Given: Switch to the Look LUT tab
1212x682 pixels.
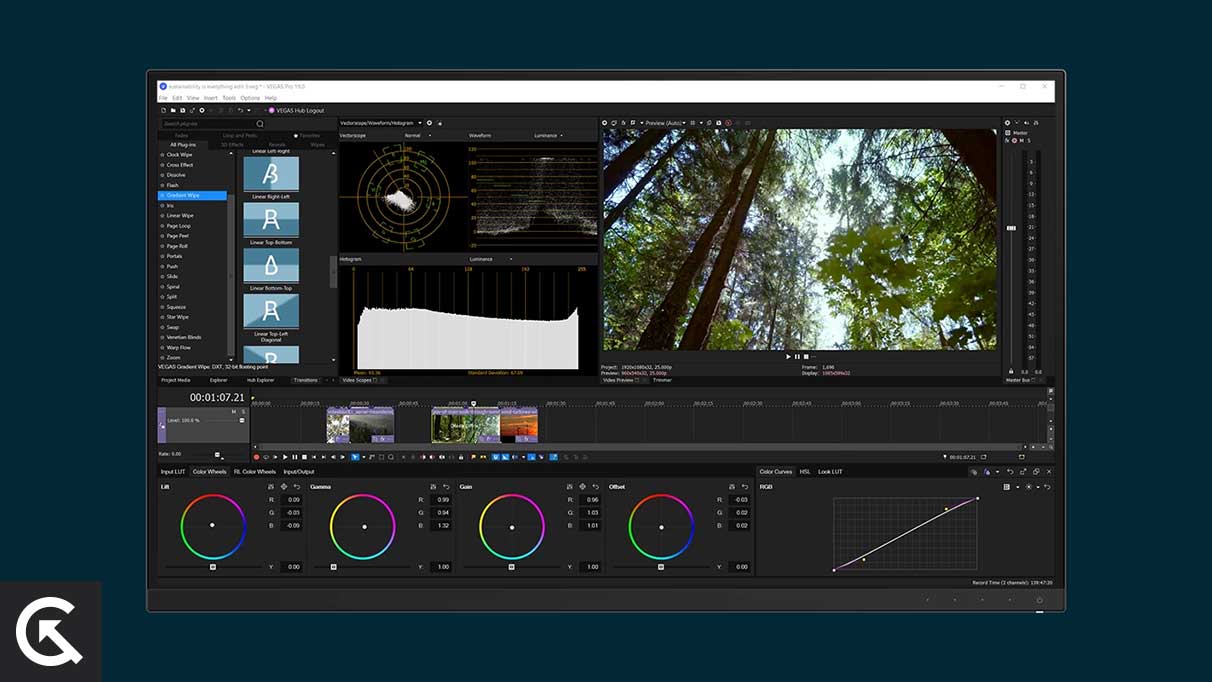Looking at the screenshot, I should (x=830, y=472).
